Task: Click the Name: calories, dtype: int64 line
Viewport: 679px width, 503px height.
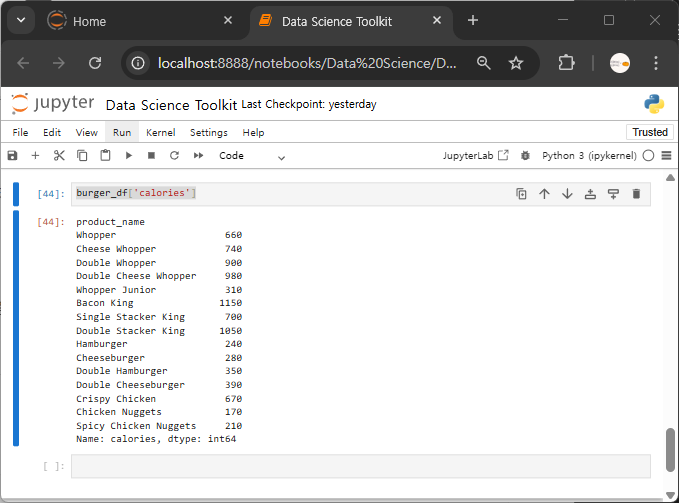Action: 156,439
